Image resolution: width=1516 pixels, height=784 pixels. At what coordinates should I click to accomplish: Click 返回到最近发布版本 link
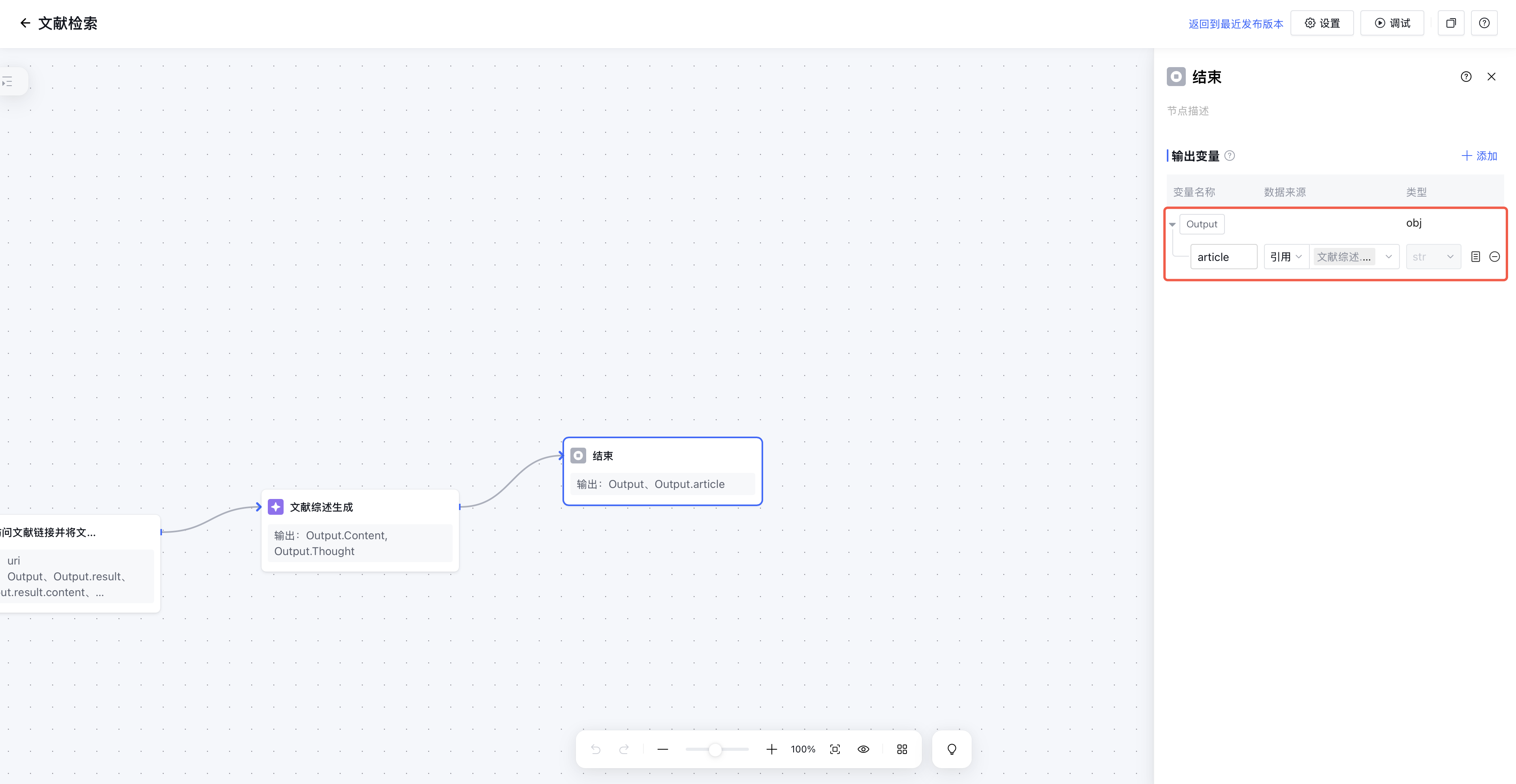tap(1235, 24)
